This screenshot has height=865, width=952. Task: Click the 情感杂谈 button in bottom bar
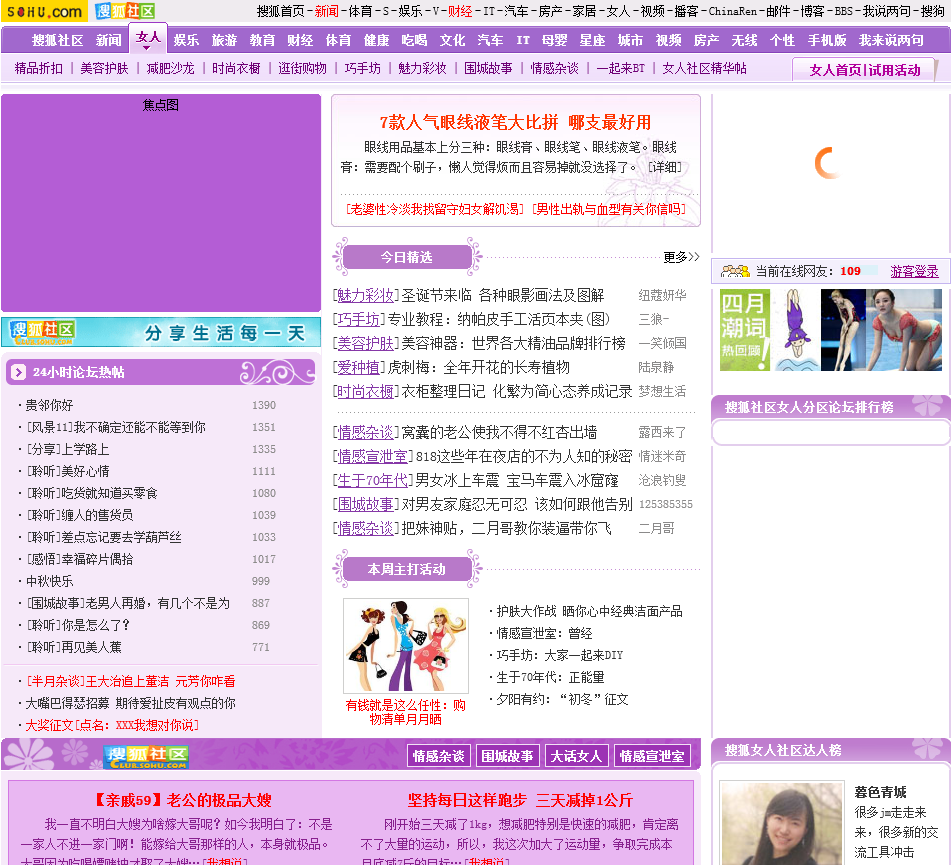pyautogui.click(x=438, y=756)
